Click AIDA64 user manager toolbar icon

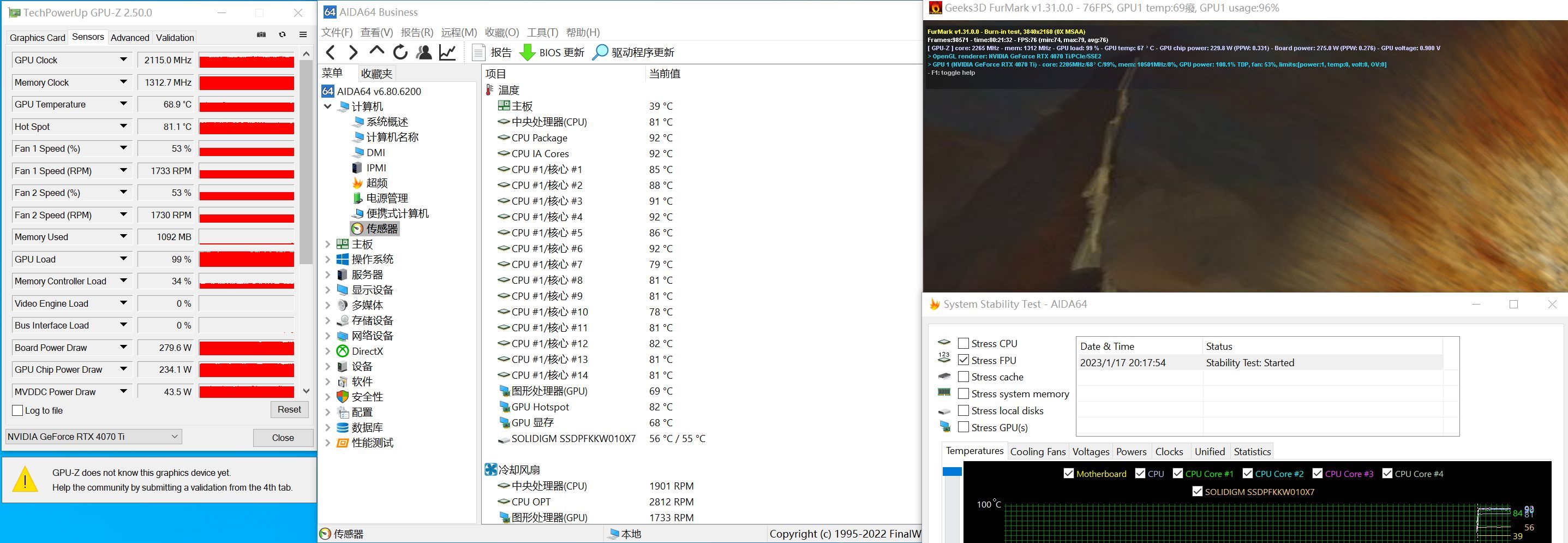(424, 52)
